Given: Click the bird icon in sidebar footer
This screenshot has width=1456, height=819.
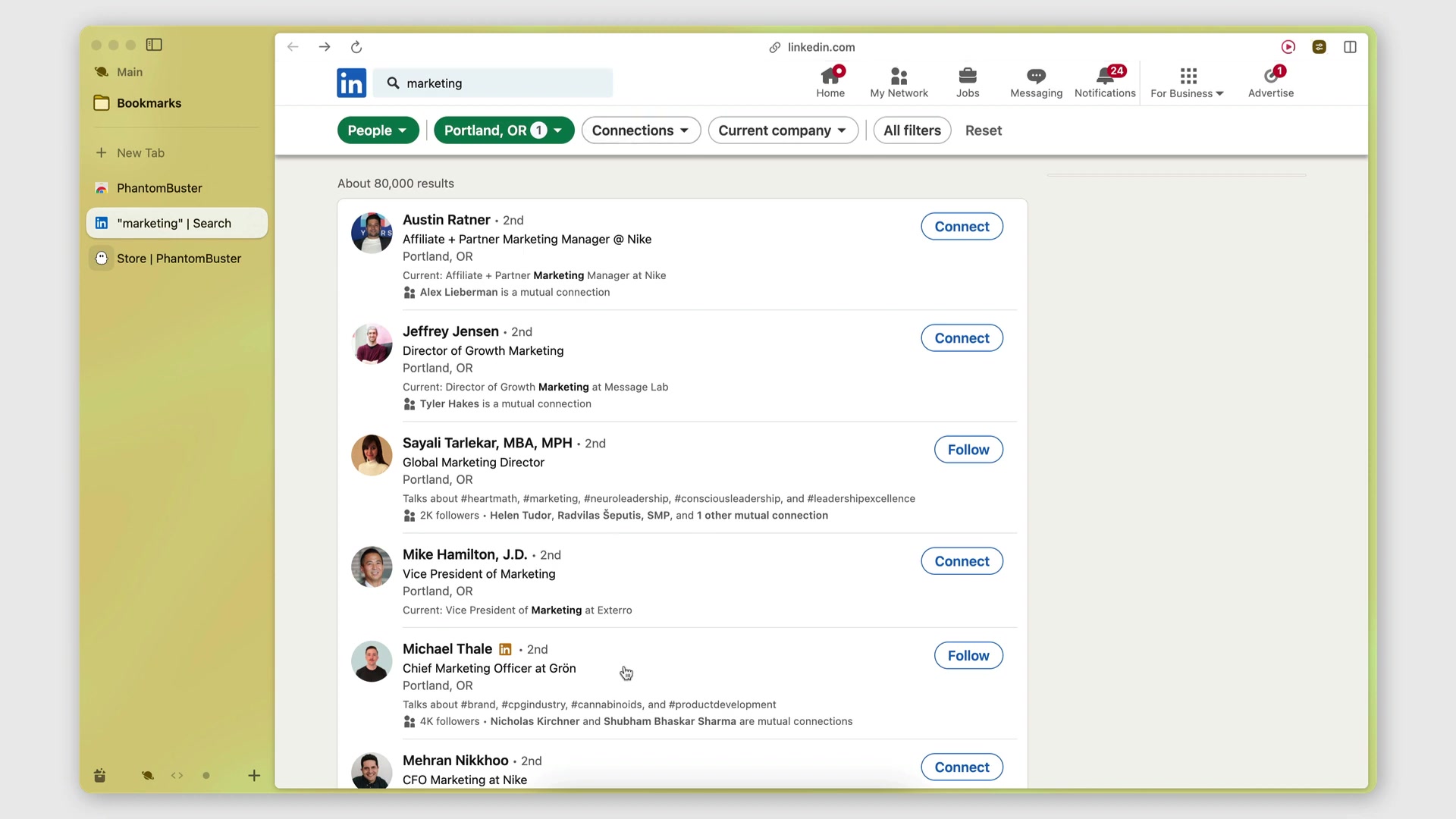Looking at the screenshot, I should click(147, 775).
